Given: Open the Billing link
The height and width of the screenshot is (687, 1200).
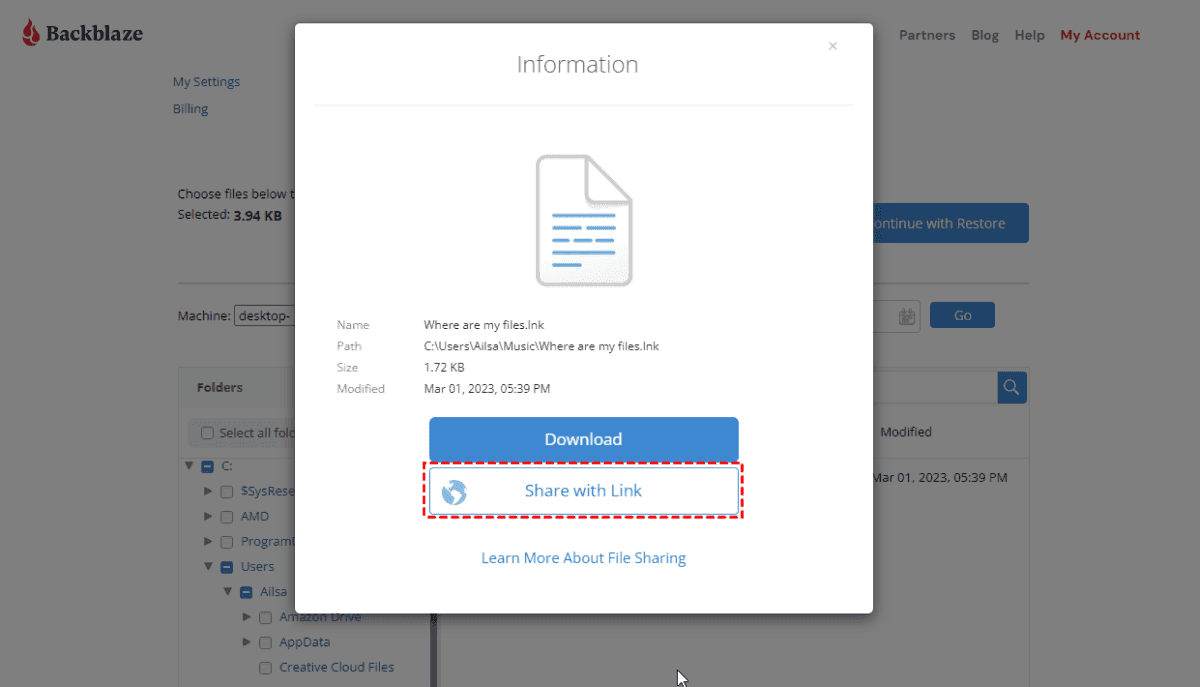Looking at the screenshot, I should [191, 109].
